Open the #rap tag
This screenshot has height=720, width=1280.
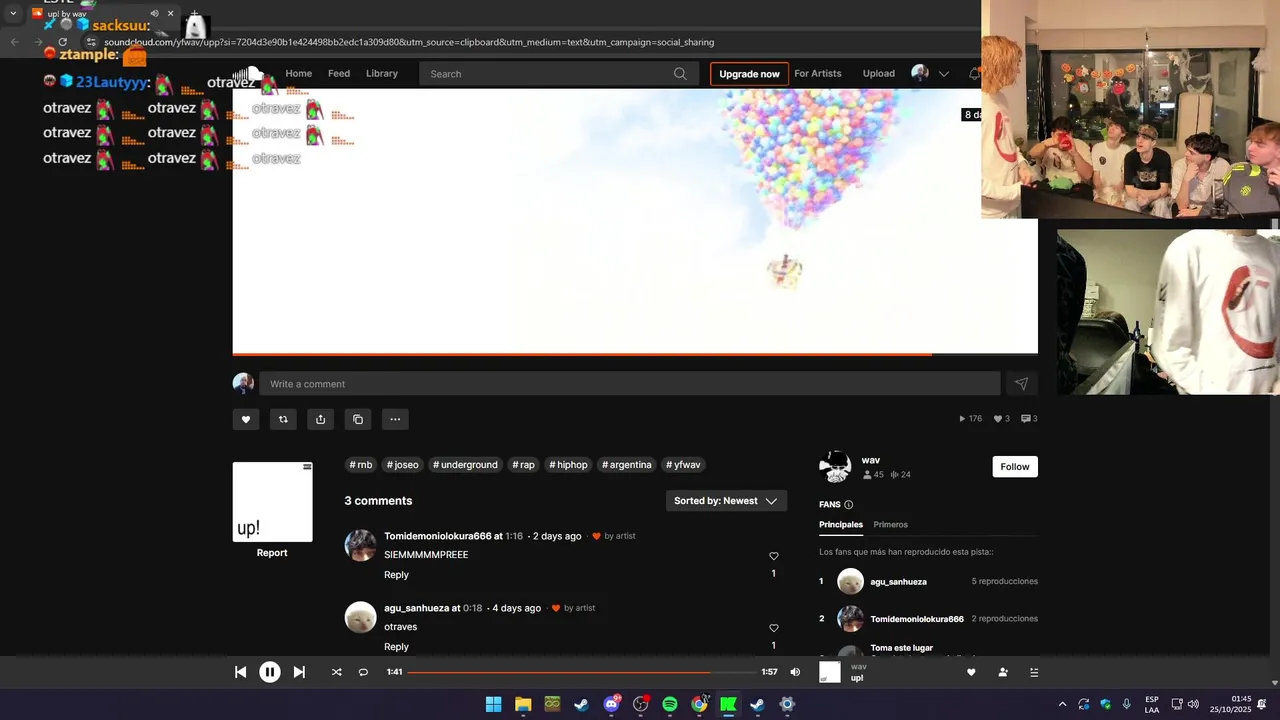(x=524, y=465)
